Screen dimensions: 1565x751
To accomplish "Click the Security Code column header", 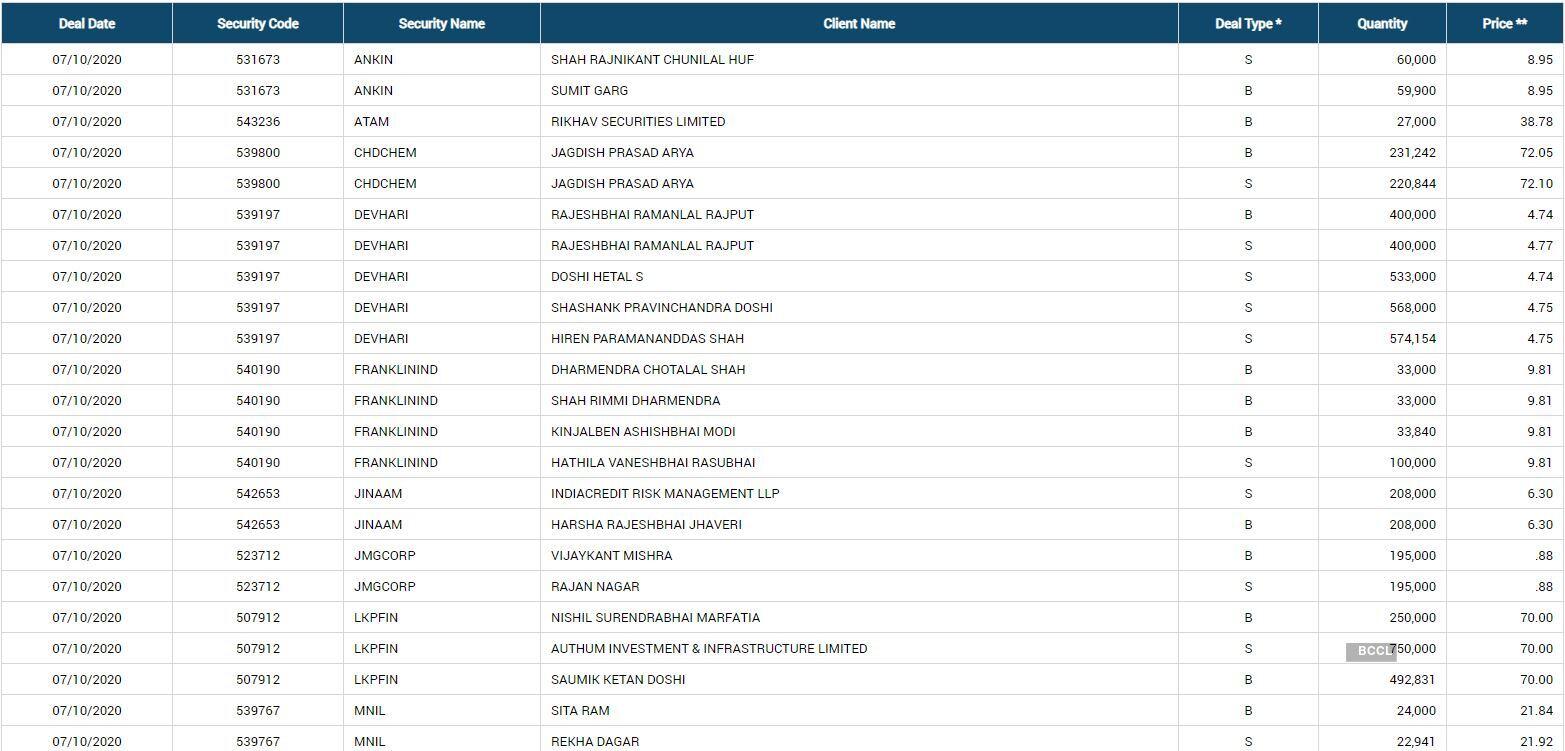I will 257,23.
